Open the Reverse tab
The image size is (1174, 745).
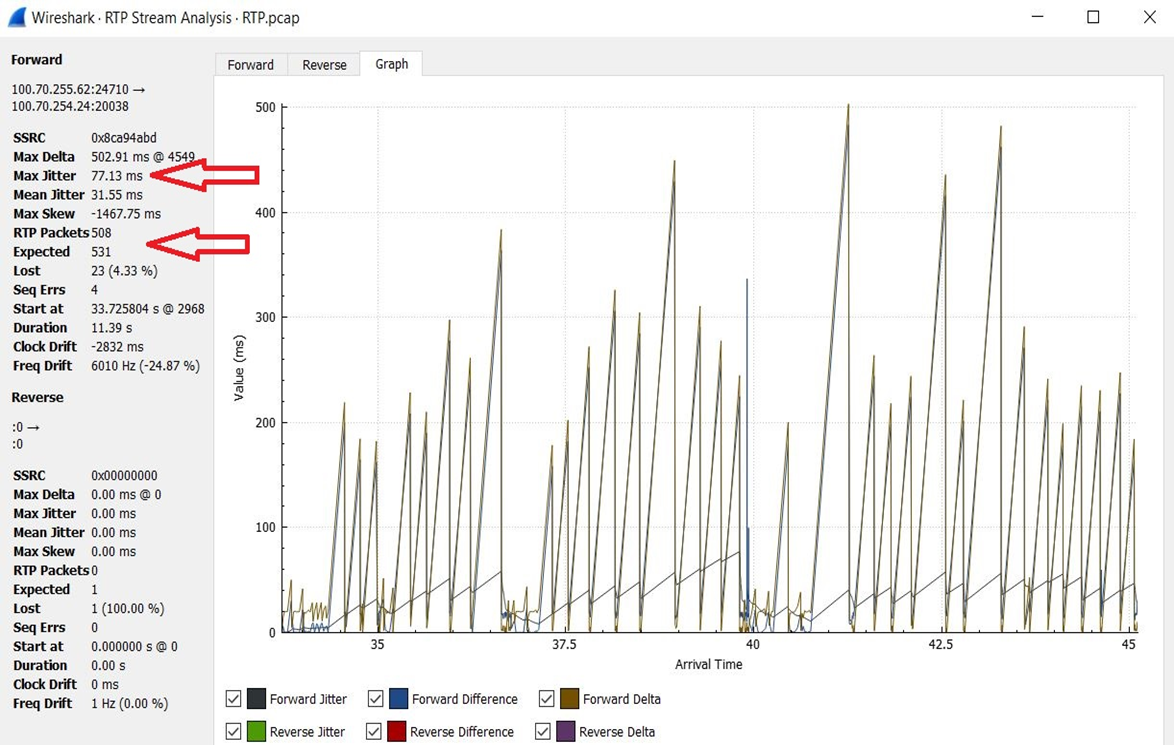click(324, 64)
